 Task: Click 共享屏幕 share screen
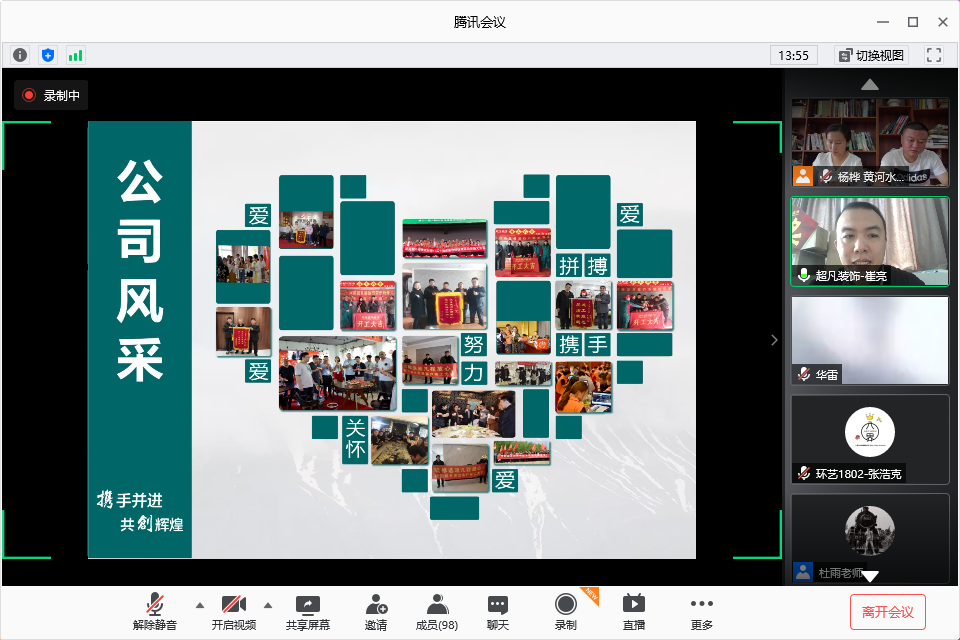307,611
